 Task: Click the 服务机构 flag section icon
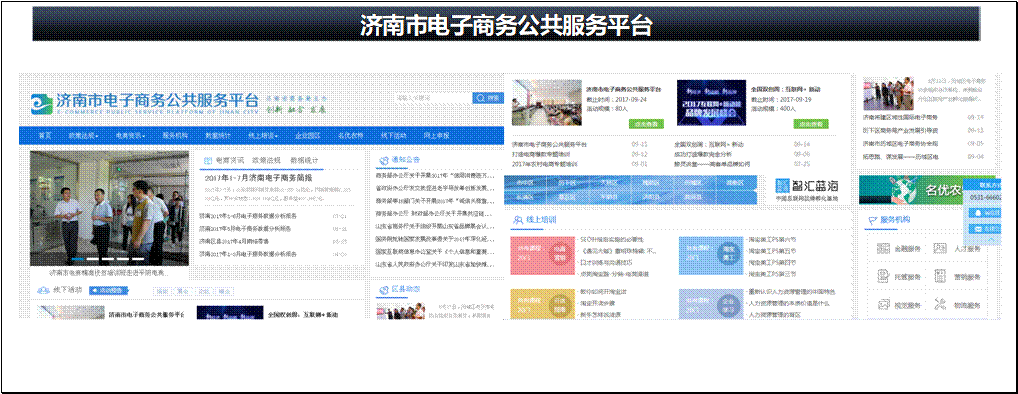pos(872,220)
